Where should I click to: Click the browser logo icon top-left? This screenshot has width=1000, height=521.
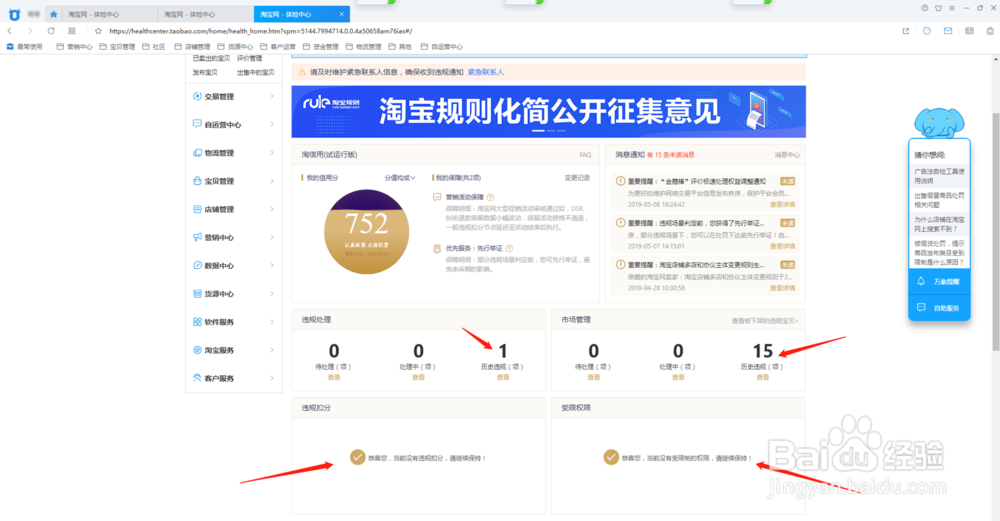14,14
